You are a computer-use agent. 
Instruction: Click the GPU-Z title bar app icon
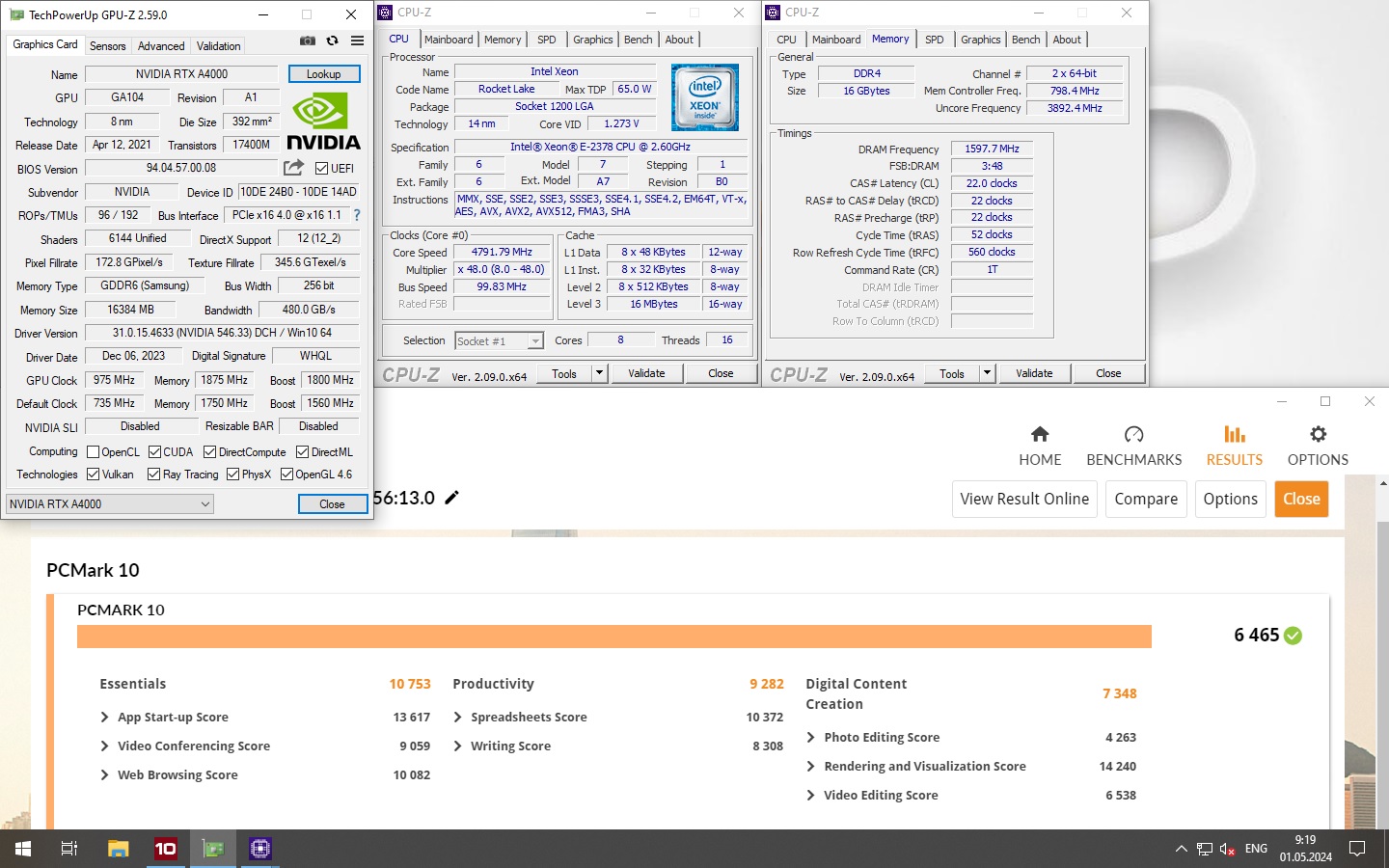16,14
